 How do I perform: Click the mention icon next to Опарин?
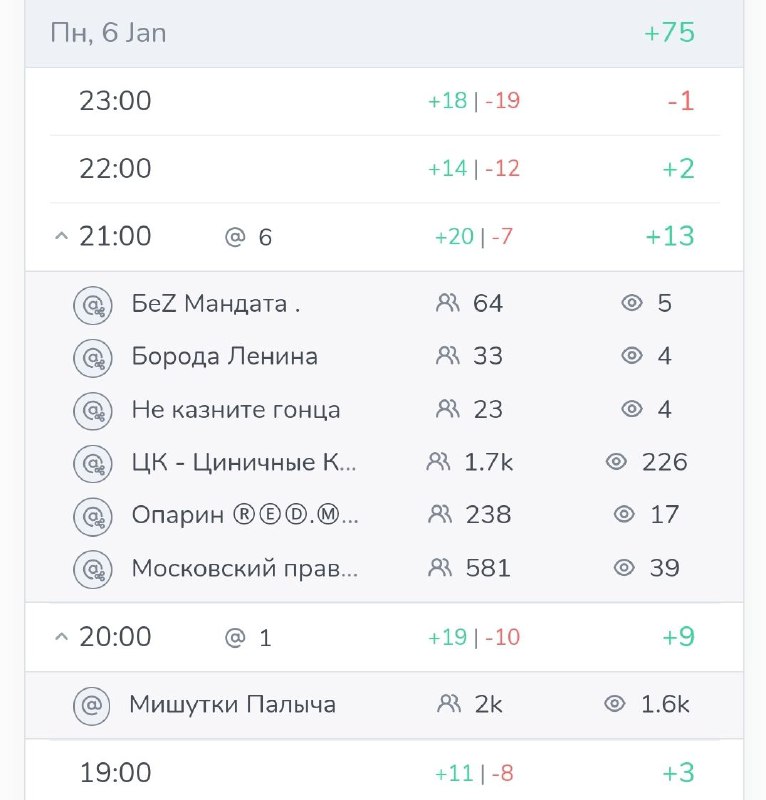tap(92, 517)
